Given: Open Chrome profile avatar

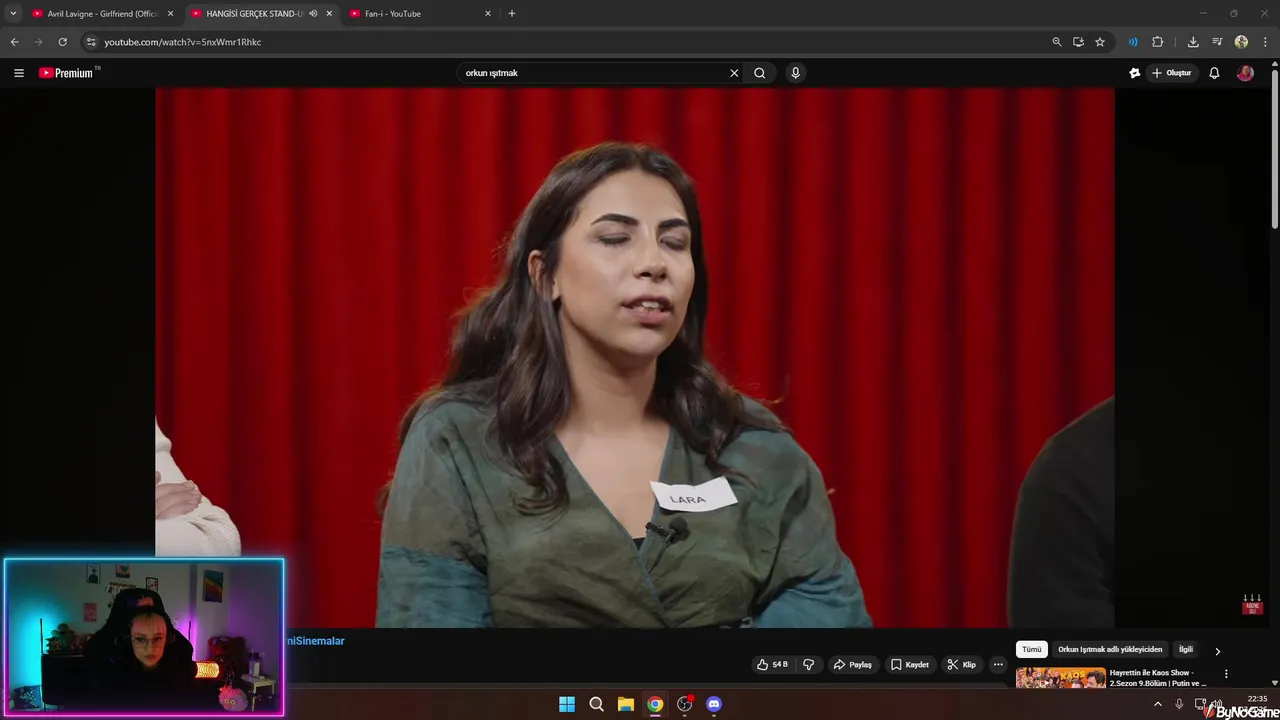Looking at the screenshot, I should [x=1241, y=42].
